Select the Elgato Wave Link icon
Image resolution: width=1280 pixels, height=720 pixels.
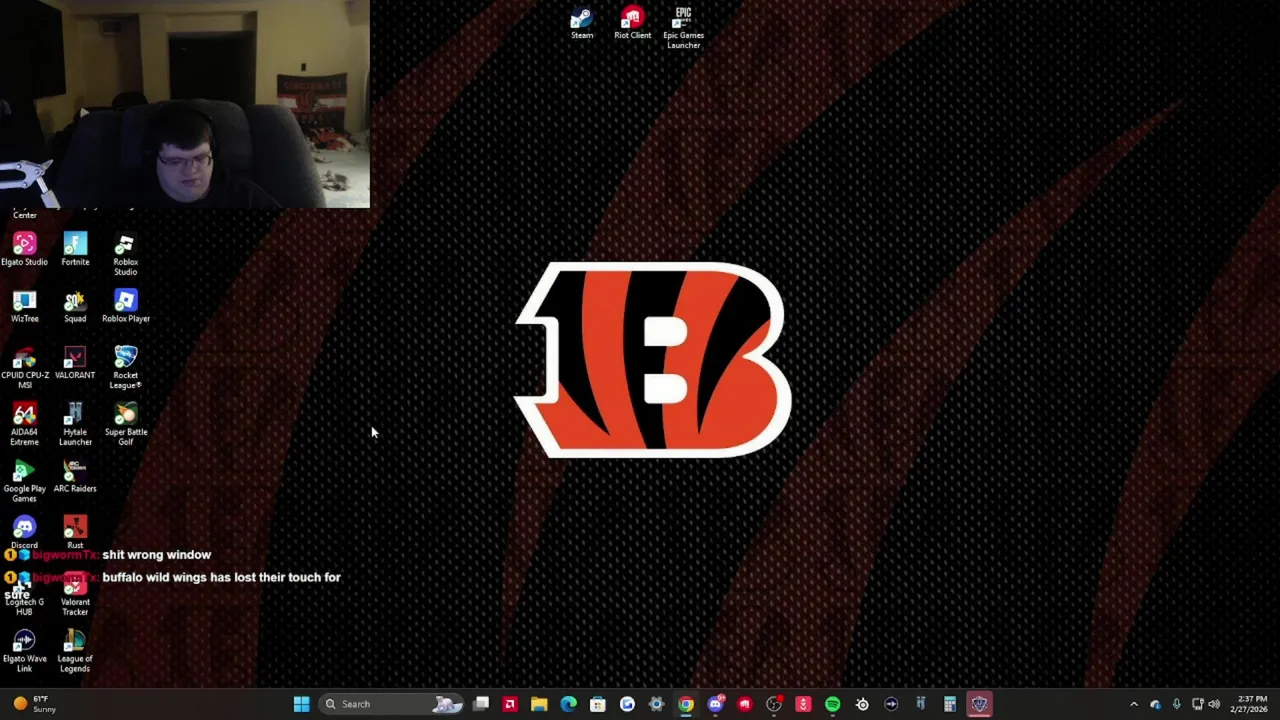tap(24, 652)
